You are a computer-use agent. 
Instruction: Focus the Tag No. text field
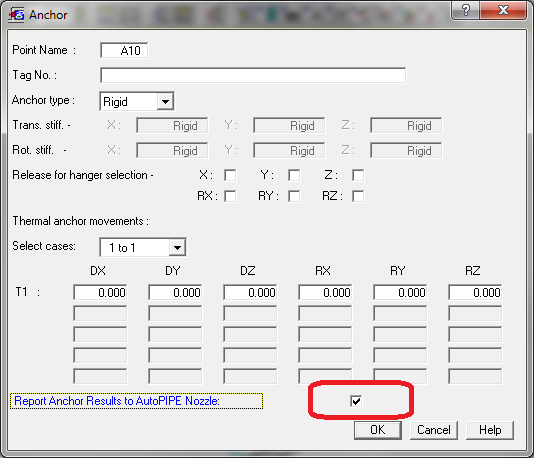pyautogui.click(x=253, y=75)
